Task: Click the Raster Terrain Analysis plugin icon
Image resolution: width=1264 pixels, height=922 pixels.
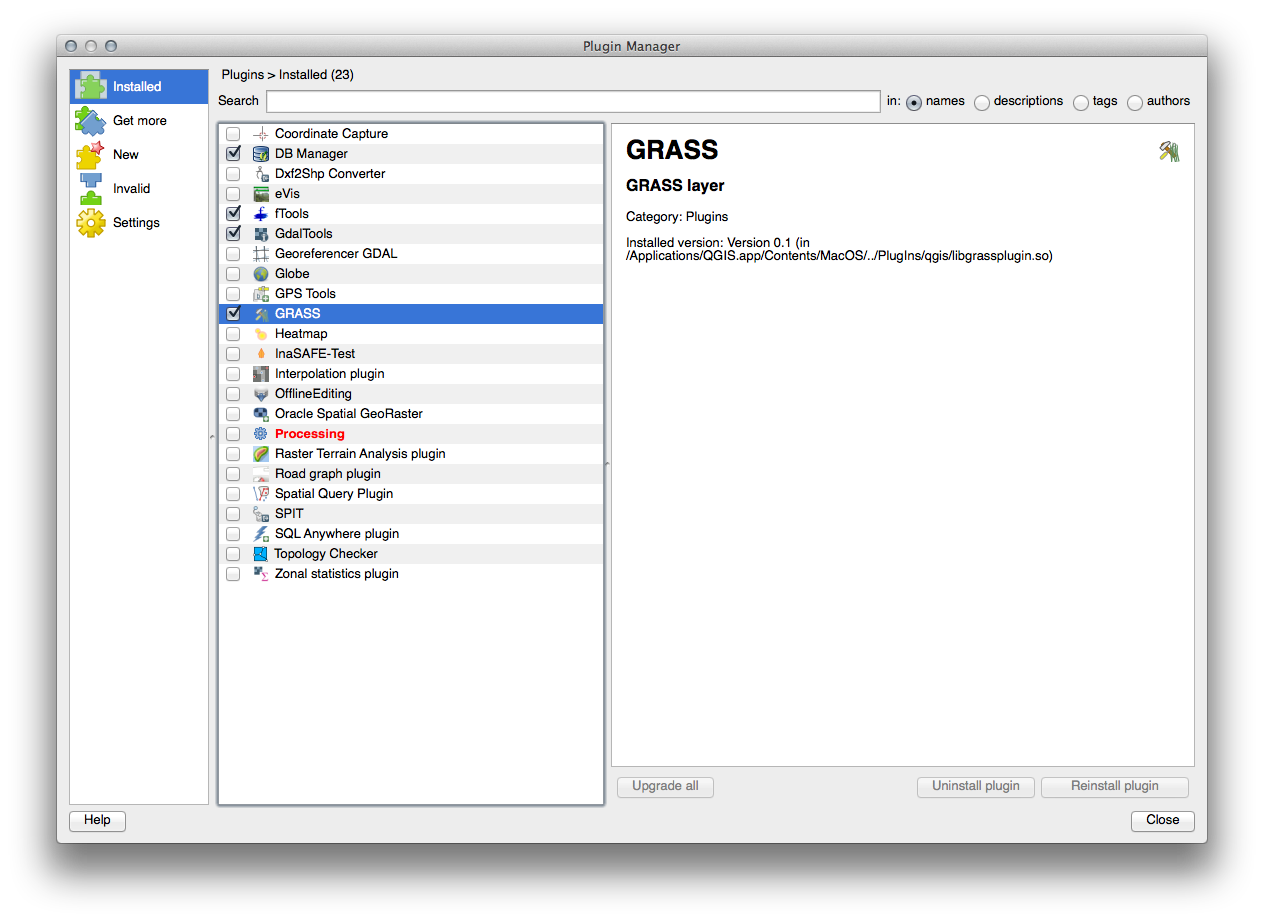Action: [261, 454]
